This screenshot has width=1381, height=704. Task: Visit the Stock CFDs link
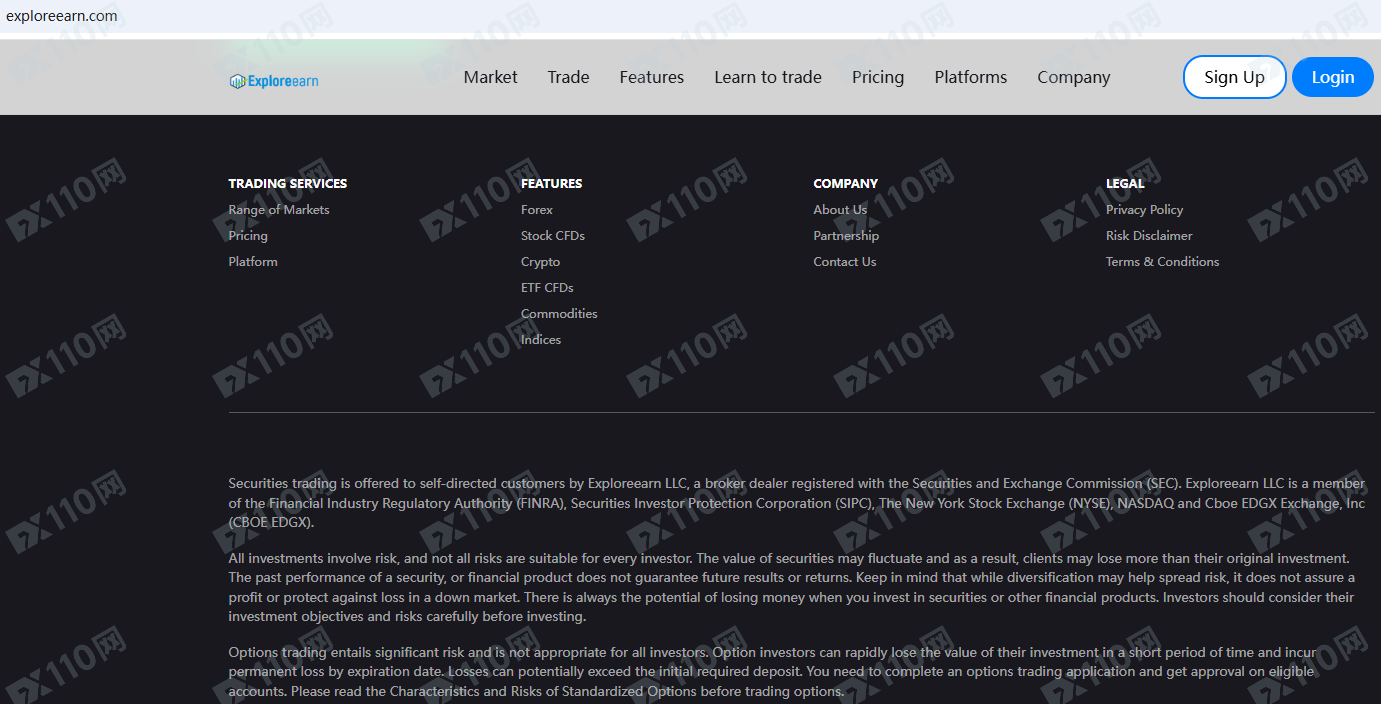click(553, 236)
